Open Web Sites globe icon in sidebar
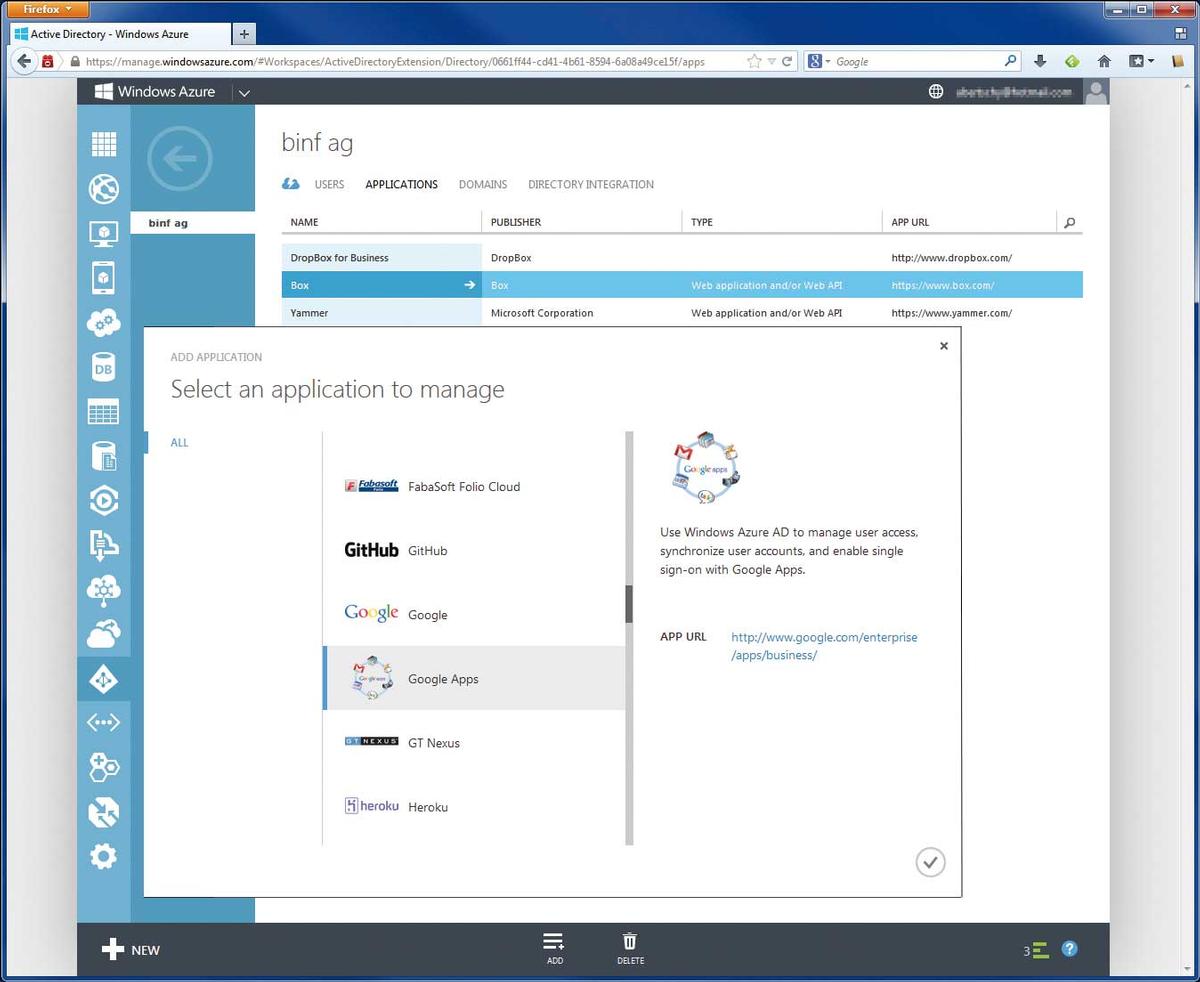Image resolution: width=1200 pixels, height=982 pixels. coord(104,188)
